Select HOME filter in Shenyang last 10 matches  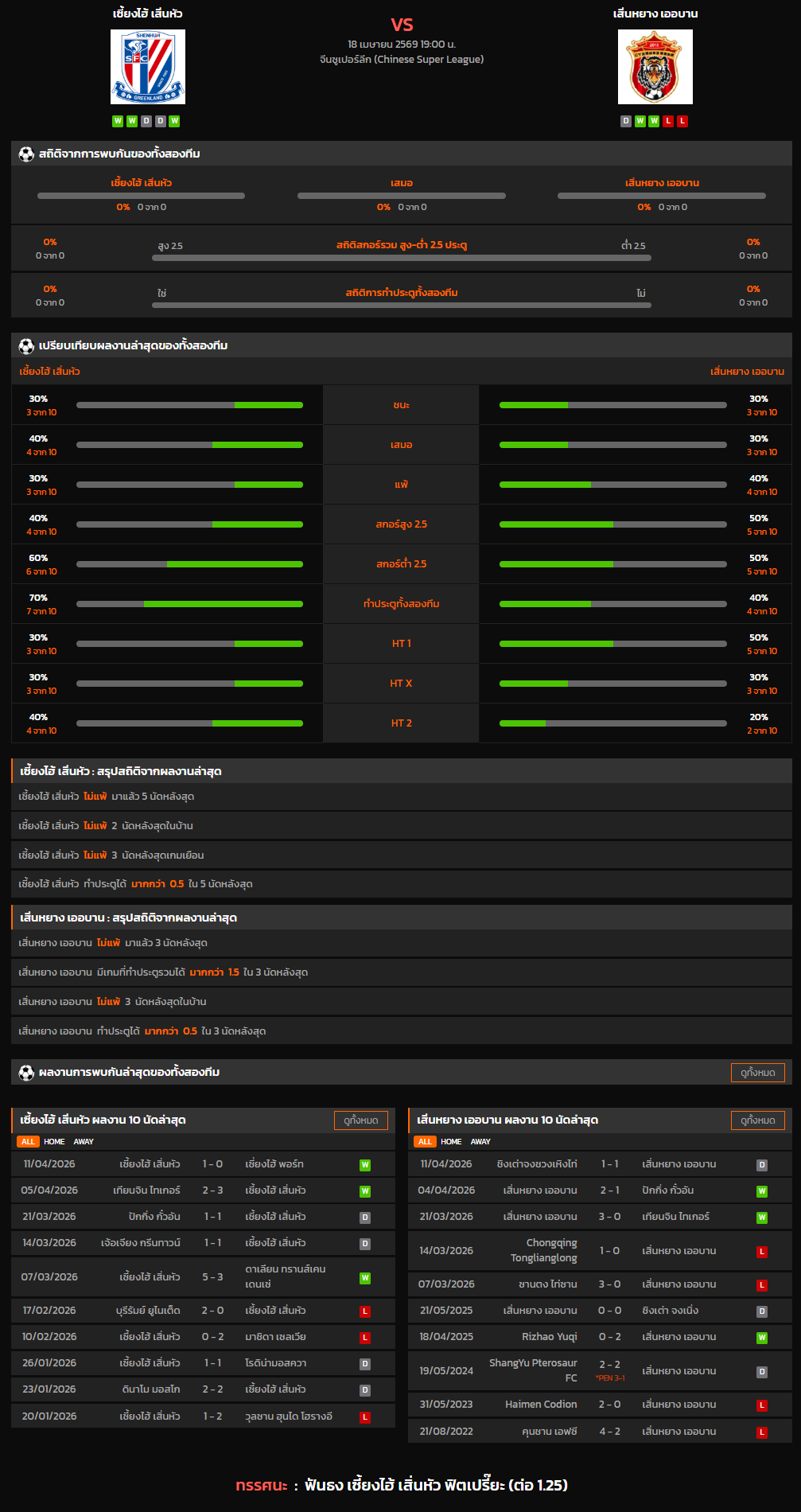coord(451,1142)
